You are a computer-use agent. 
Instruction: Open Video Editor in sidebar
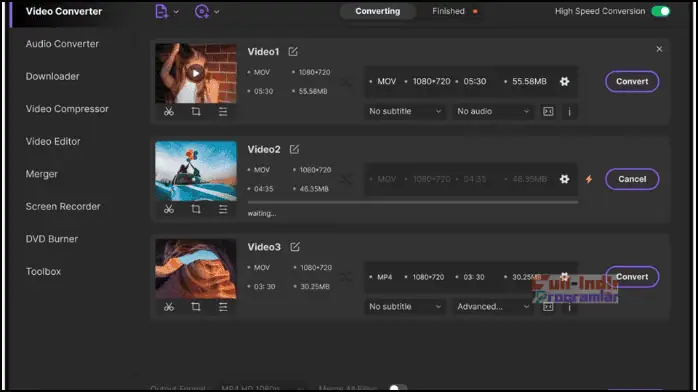(x=53, y=141)
